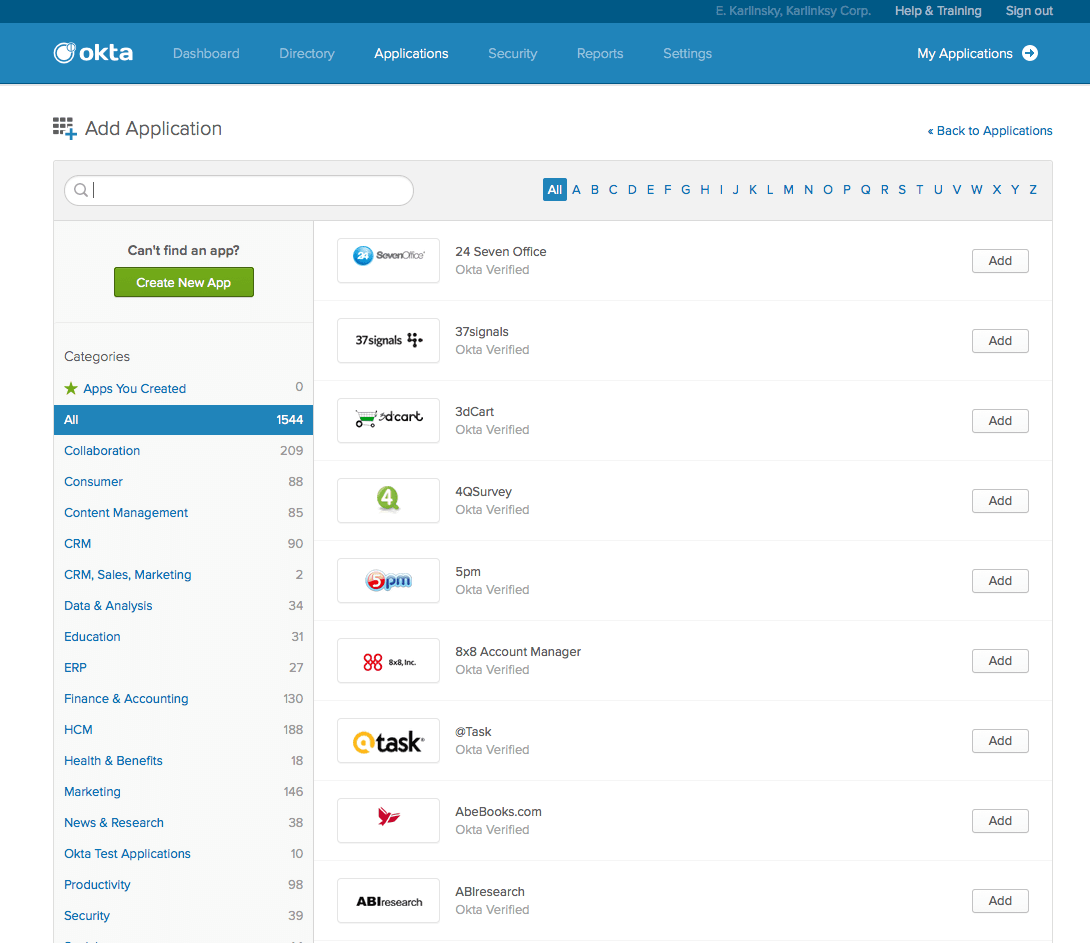The height and width of the screenshot is (943, 1090).
Task: Open the 8x8 Account Manager logo tile
Action: [x=389, y=660]
